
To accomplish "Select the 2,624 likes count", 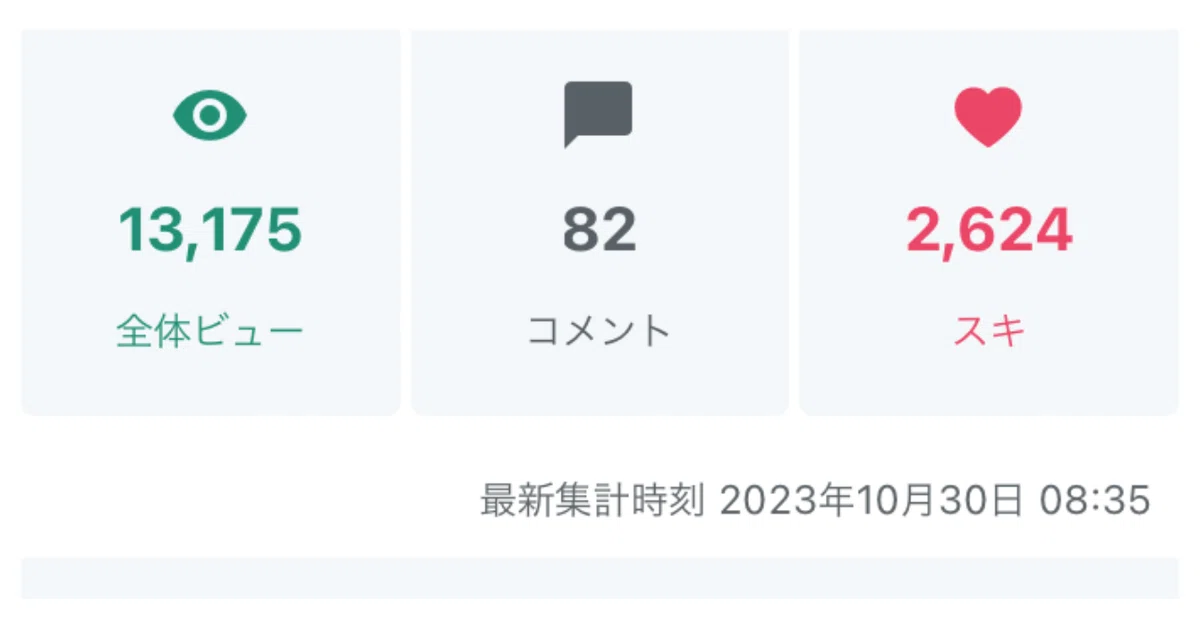I will point(989,230).
